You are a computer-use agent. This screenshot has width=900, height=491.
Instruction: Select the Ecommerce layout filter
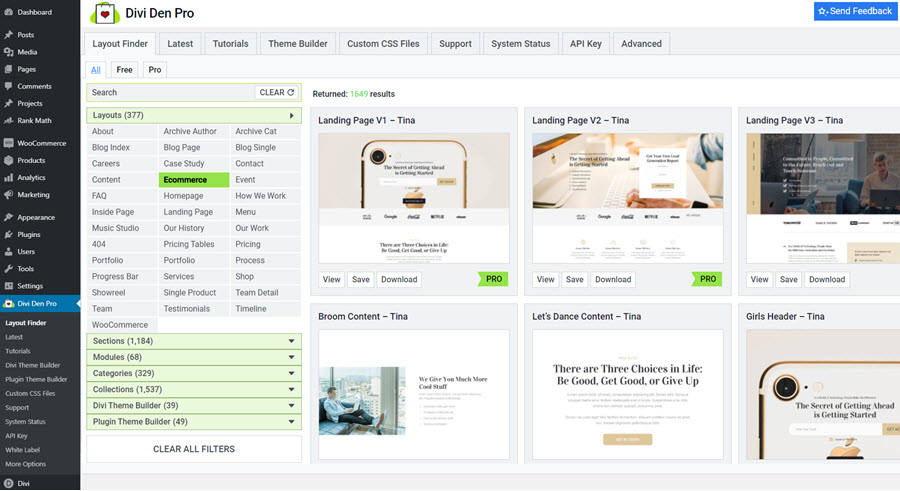[194, 180]
